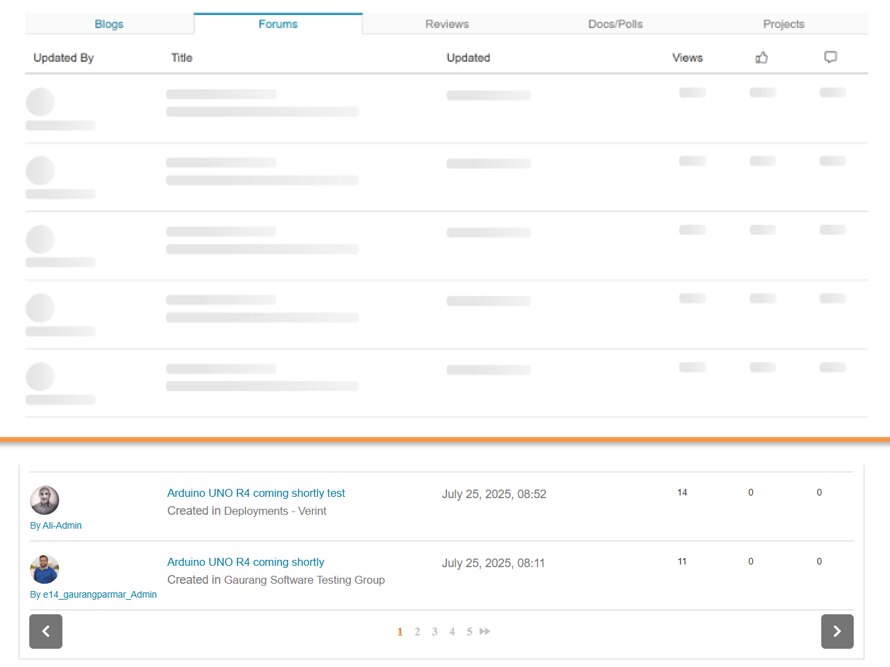
Task: Click the thumbs-up likes column icon
Action: pos(762,57)
